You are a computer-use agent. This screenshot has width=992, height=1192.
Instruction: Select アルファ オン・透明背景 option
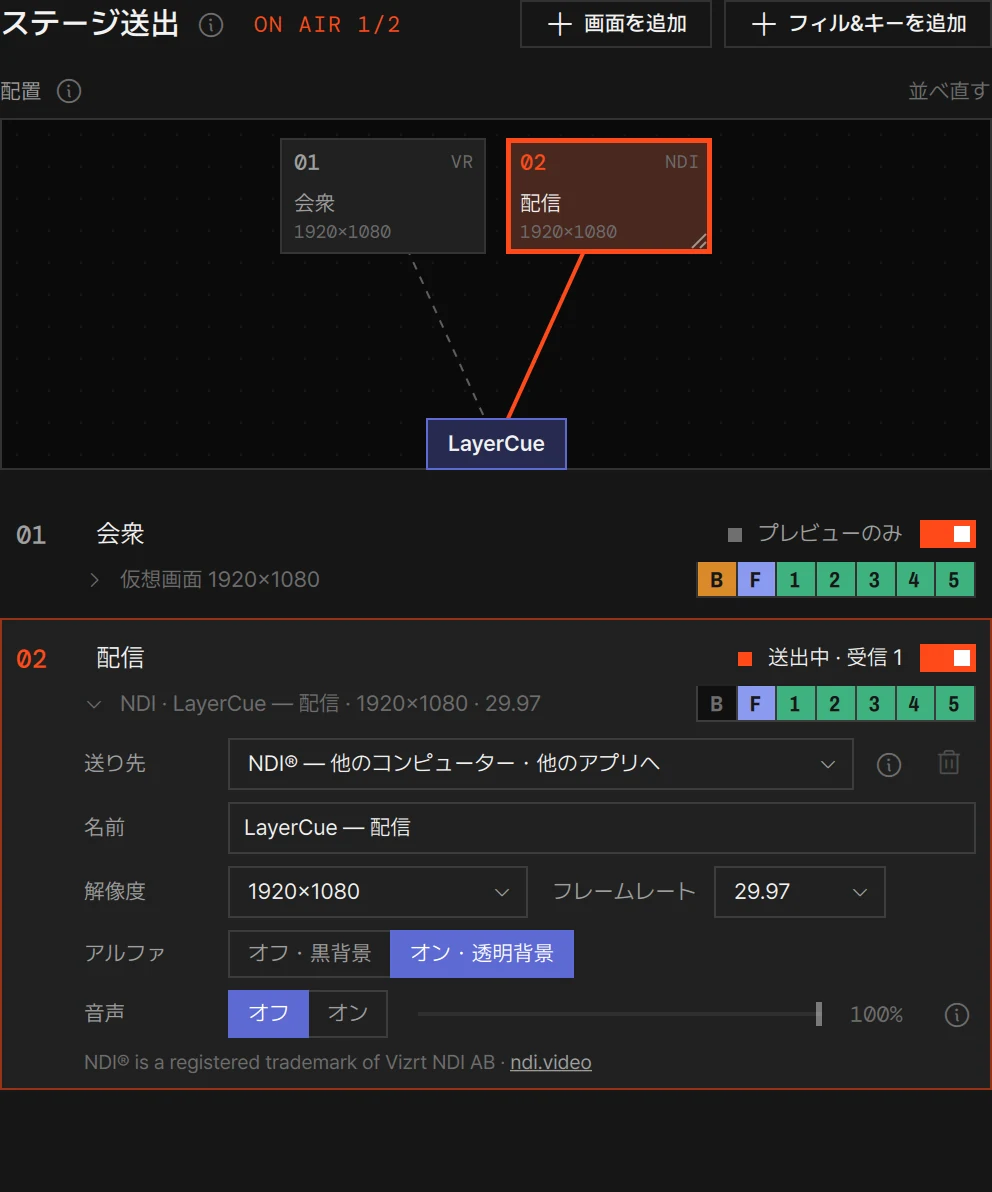482,953
